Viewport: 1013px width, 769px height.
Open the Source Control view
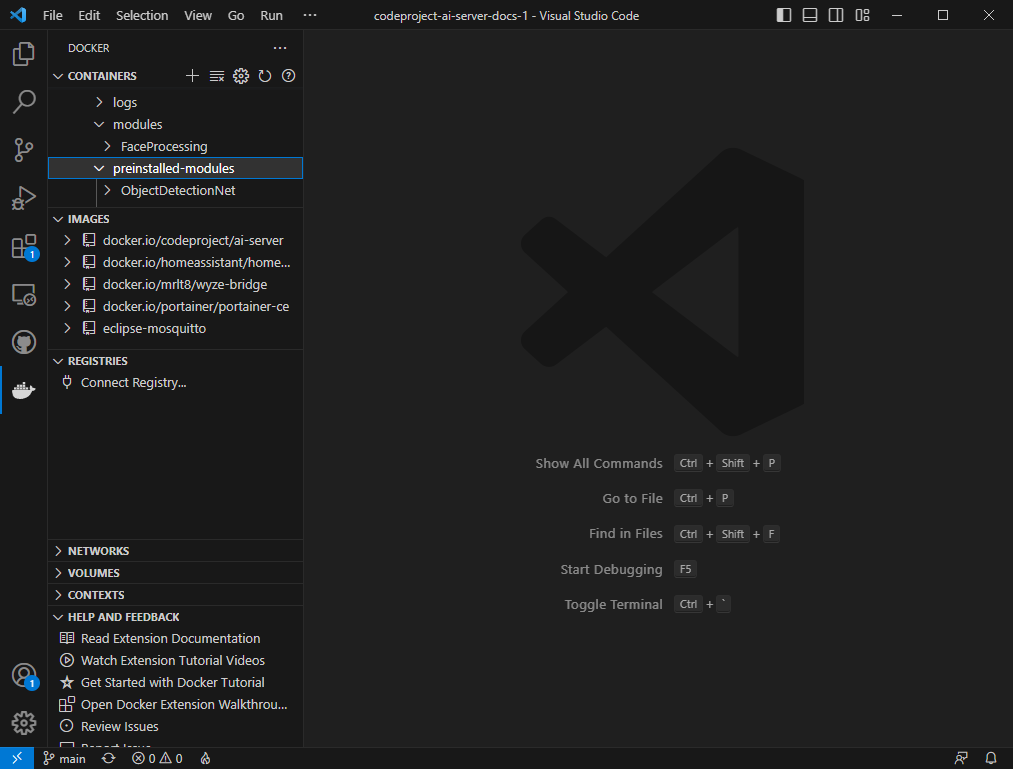[x=24, y=150]
